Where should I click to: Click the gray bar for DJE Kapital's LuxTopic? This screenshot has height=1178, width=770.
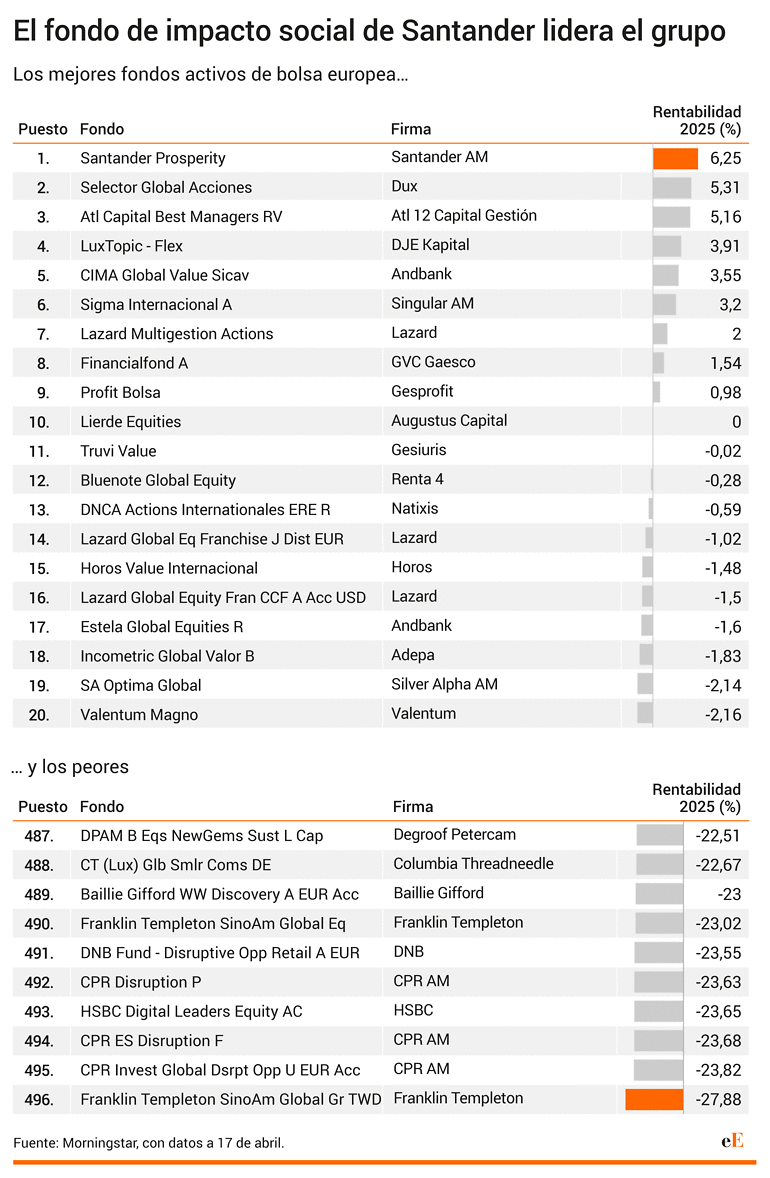point(667,246)
